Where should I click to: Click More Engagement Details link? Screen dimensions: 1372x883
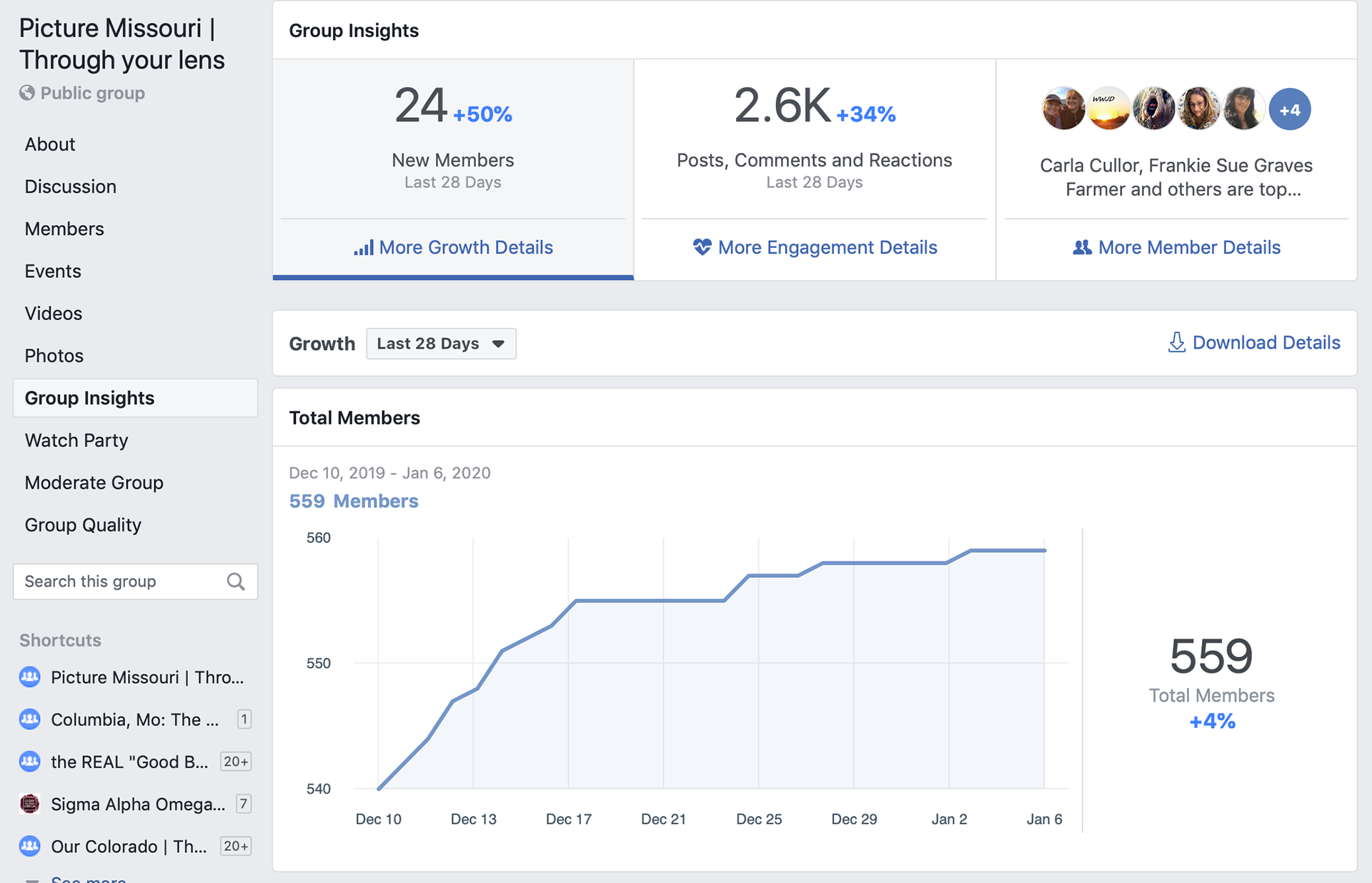pos(815,247)
